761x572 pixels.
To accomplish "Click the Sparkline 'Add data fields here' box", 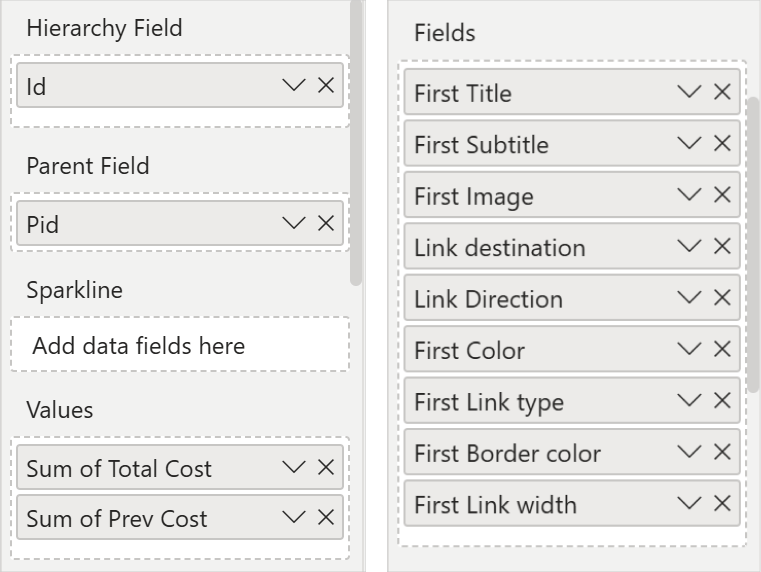I will pos(180,346).
